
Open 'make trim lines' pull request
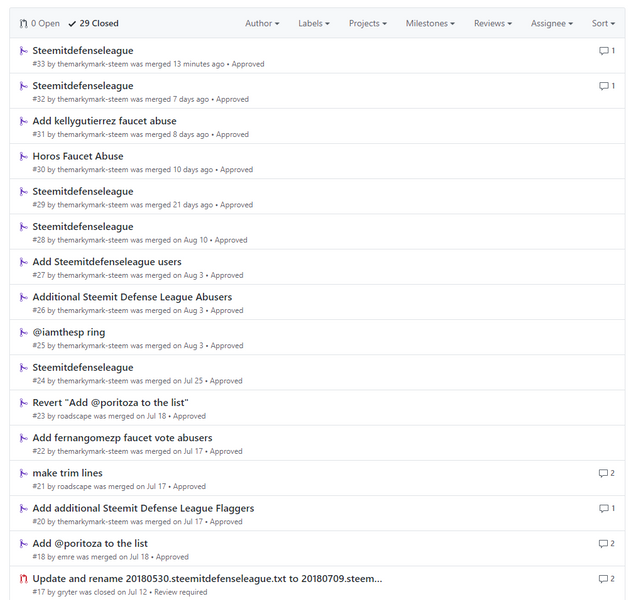[67, 473]
